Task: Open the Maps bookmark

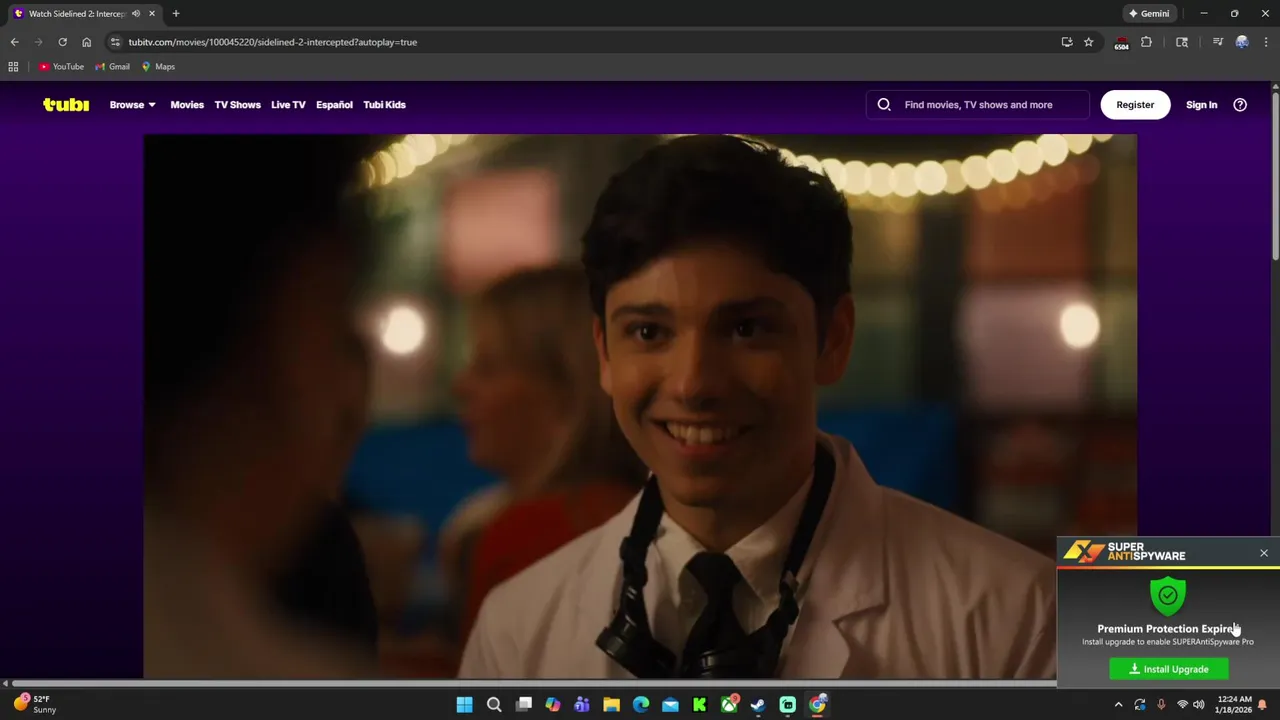Action: (158, 66)
